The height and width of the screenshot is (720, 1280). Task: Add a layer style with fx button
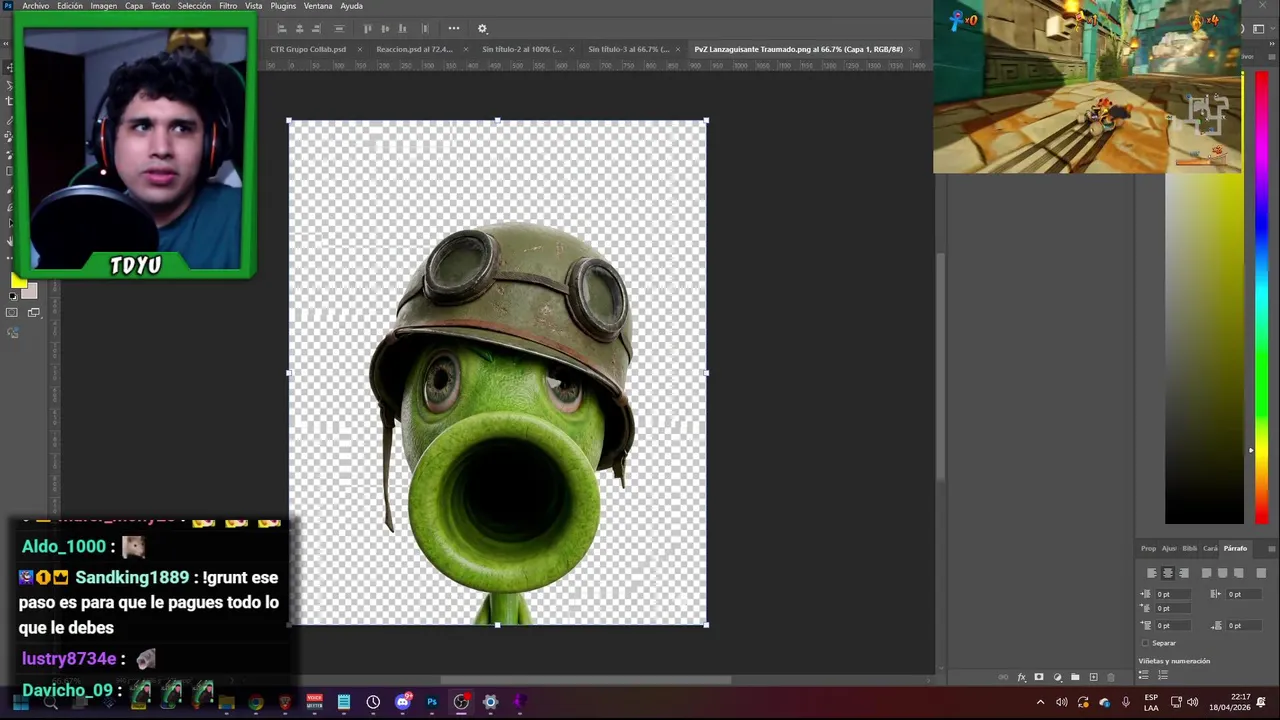[x=1021, y=677]
